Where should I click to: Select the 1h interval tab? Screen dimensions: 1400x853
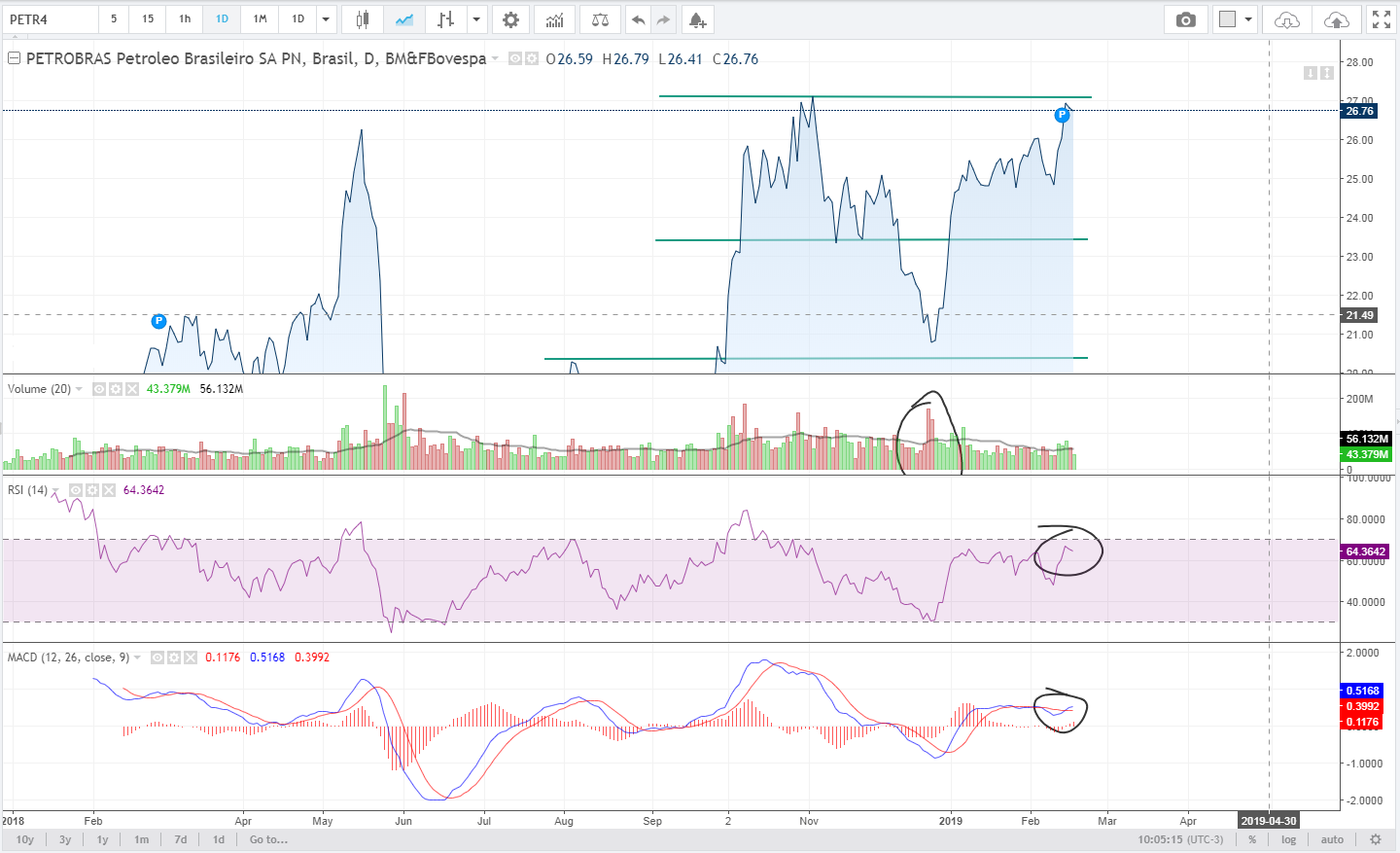(185, 19)
